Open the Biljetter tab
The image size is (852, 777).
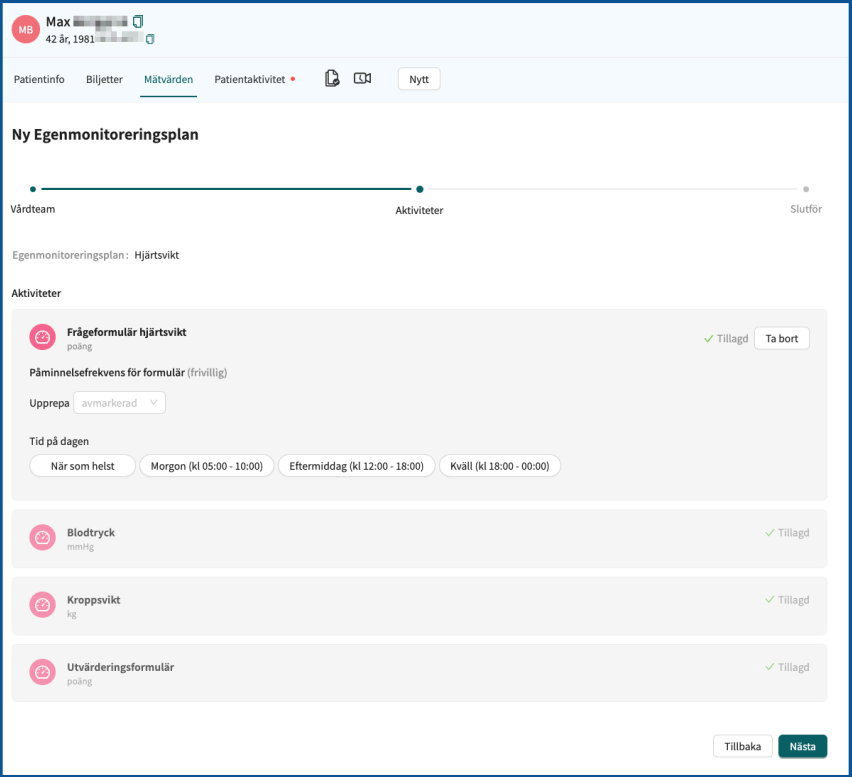[x=104, y=80]
